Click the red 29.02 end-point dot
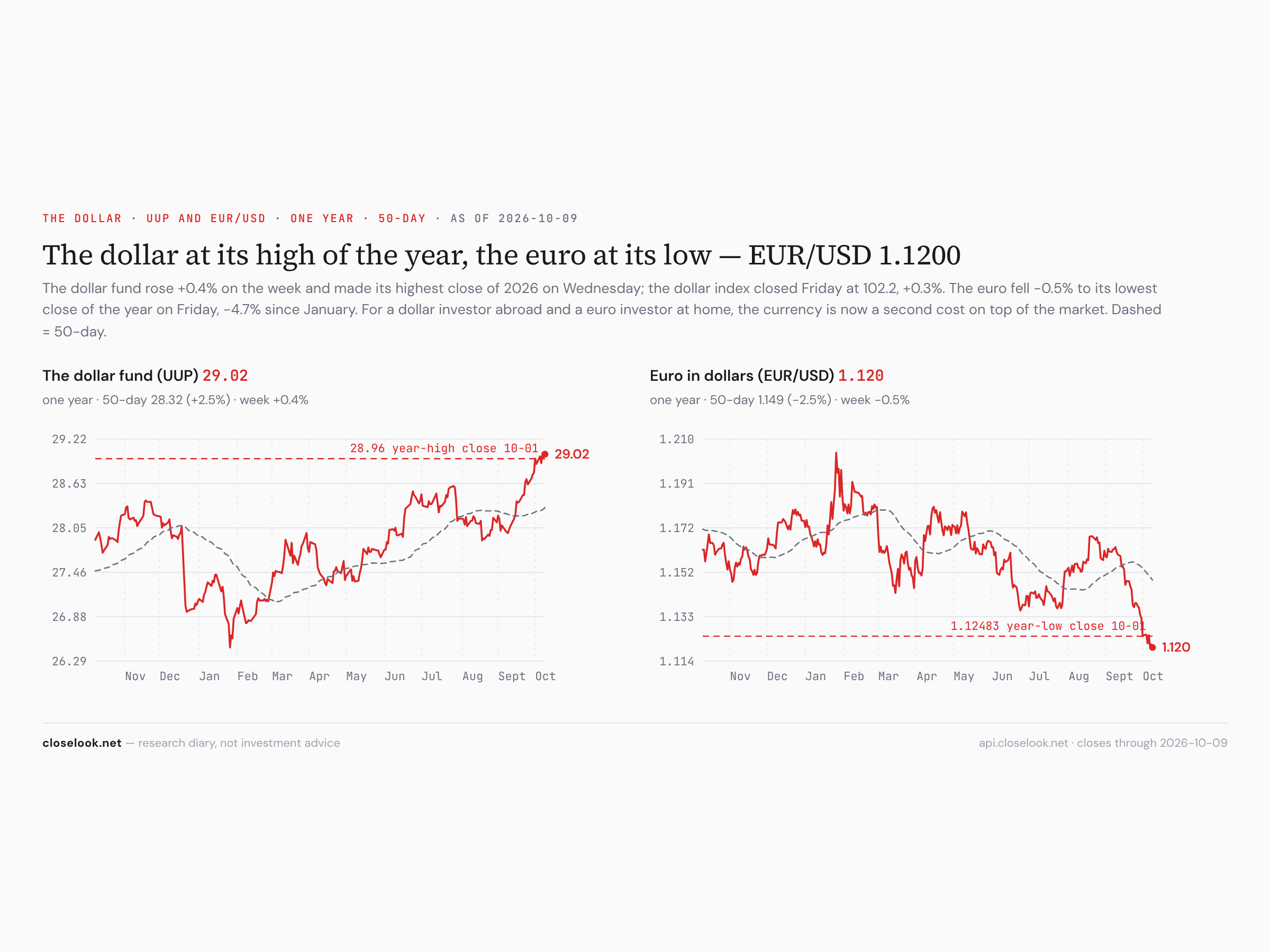 click(x=545, y=454)
